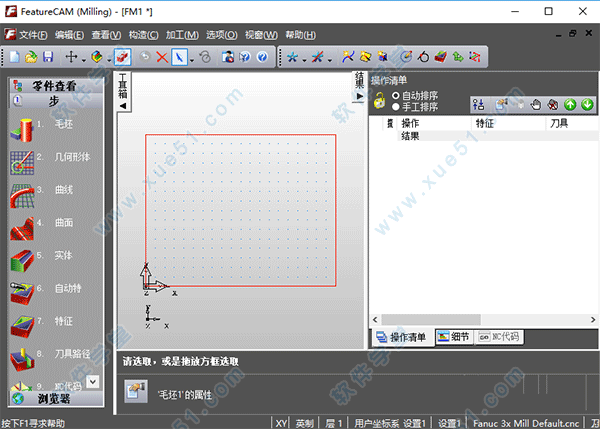Screen dimensions: 600x429
Task: Open the 选项(O) menu
Action: click(222, 35)
